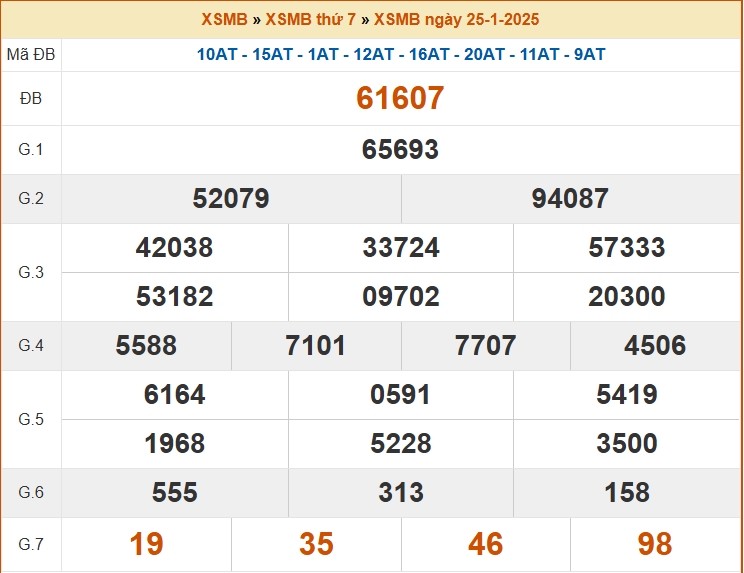Viewport: 744px width, 573px height.
Task: Select fourth prize number 5588
Action: 146,345
